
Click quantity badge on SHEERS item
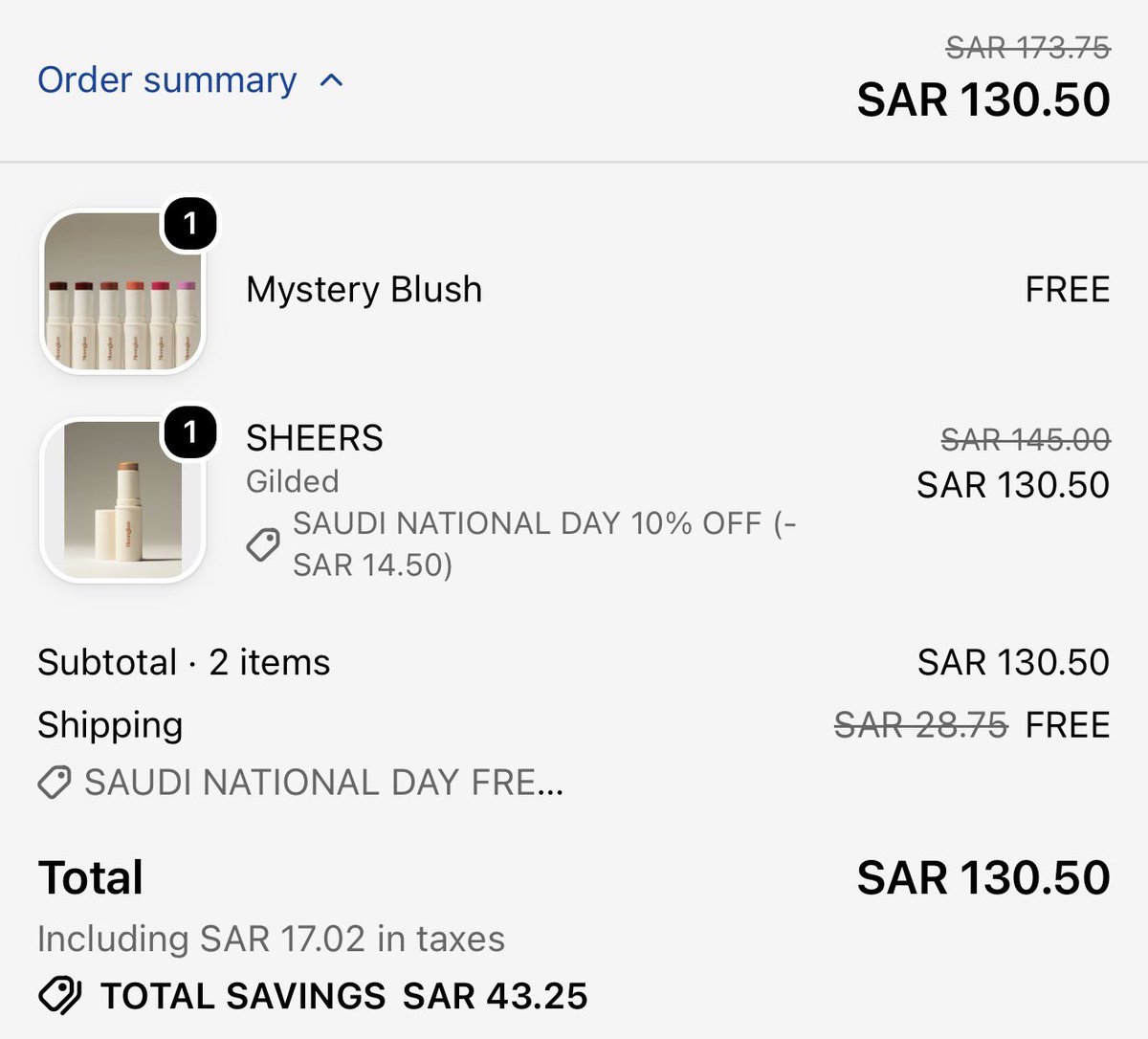point(190,431)
